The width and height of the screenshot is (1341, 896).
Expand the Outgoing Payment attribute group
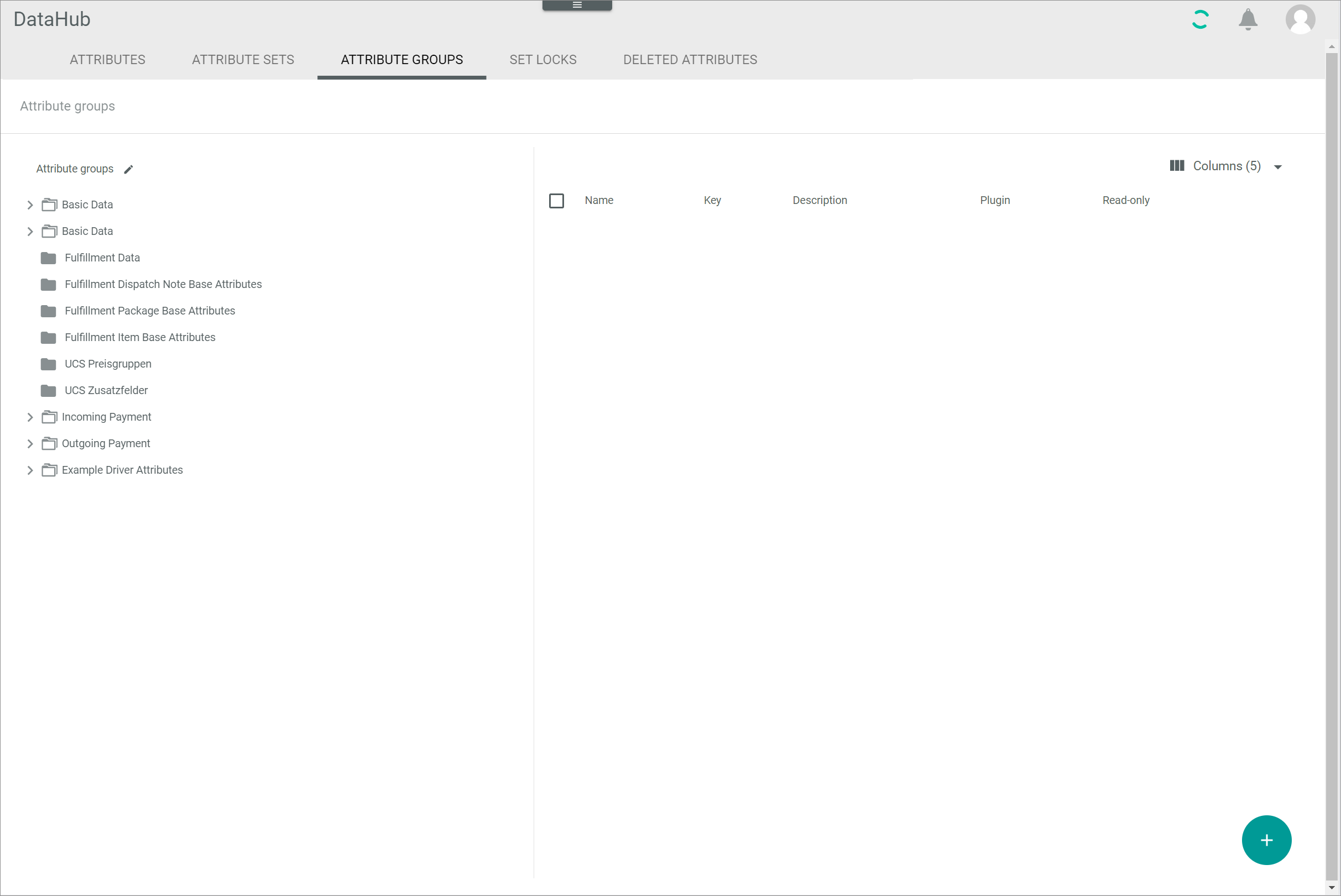point(29,443)
